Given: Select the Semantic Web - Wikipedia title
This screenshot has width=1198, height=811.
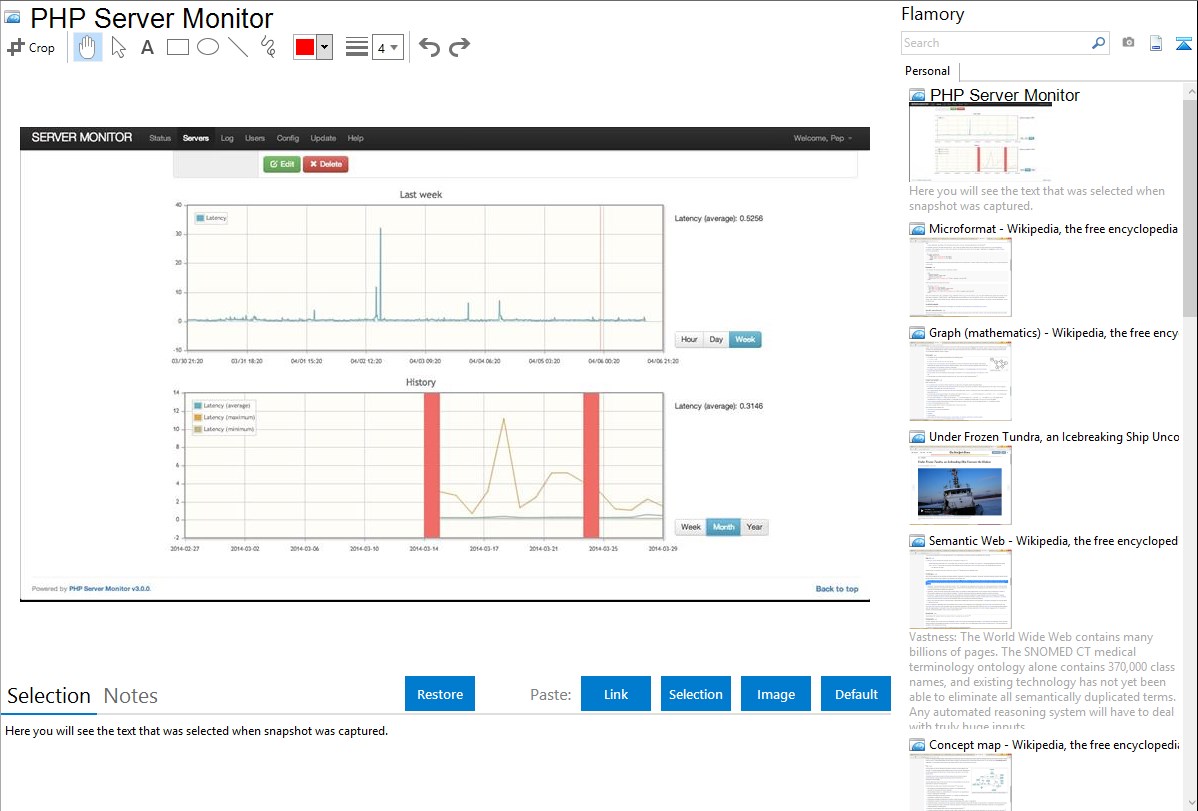Looking at the screenshot, I should coord(1053,541).
